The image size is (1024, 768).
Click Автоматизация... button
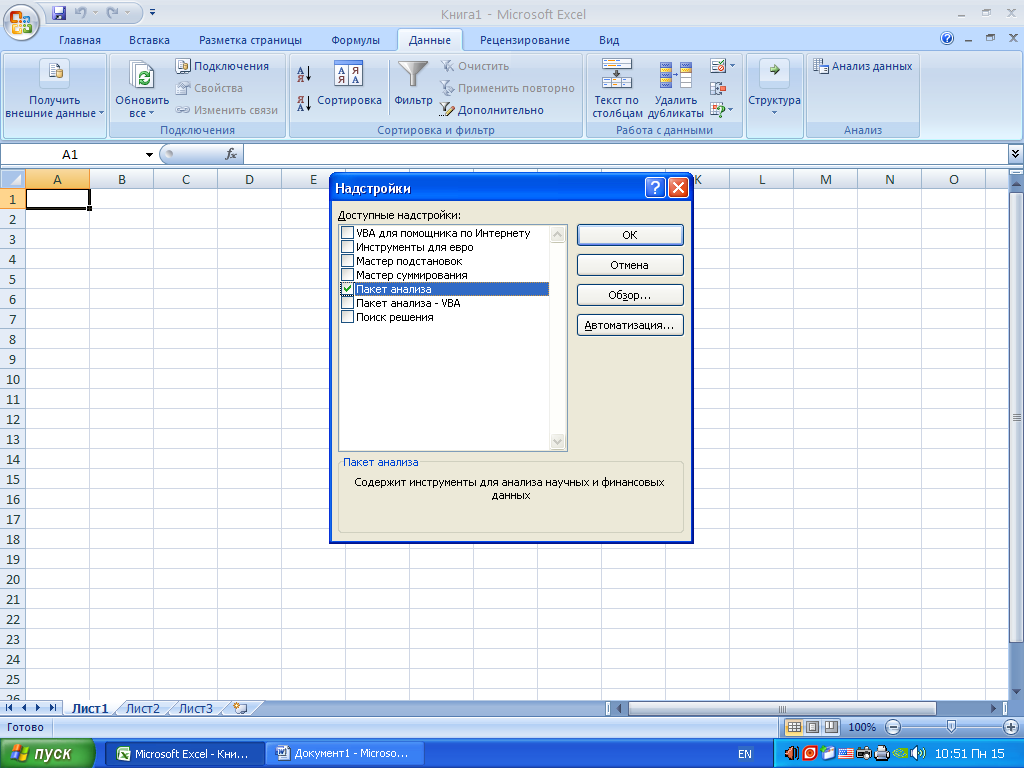coord(630,325)
